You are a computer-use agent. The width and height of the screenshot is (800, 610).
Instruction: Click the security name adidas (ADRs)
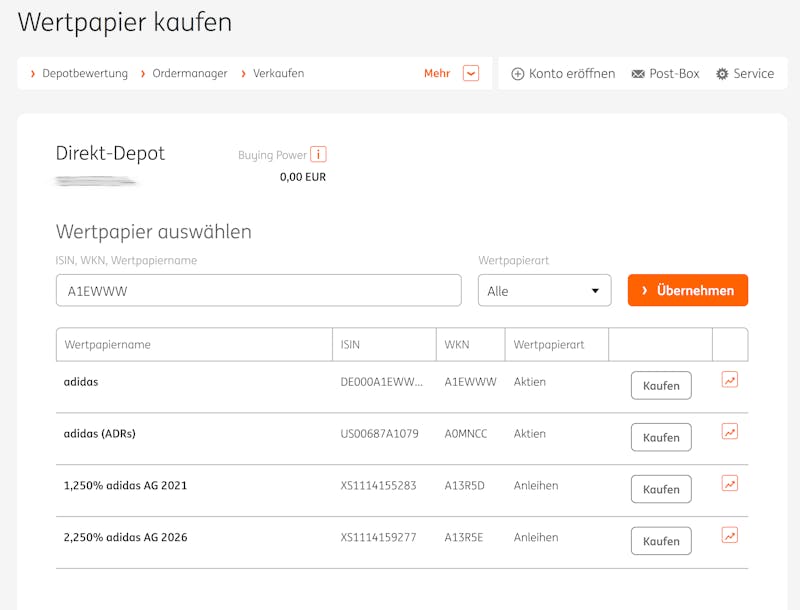click(99, 434)
